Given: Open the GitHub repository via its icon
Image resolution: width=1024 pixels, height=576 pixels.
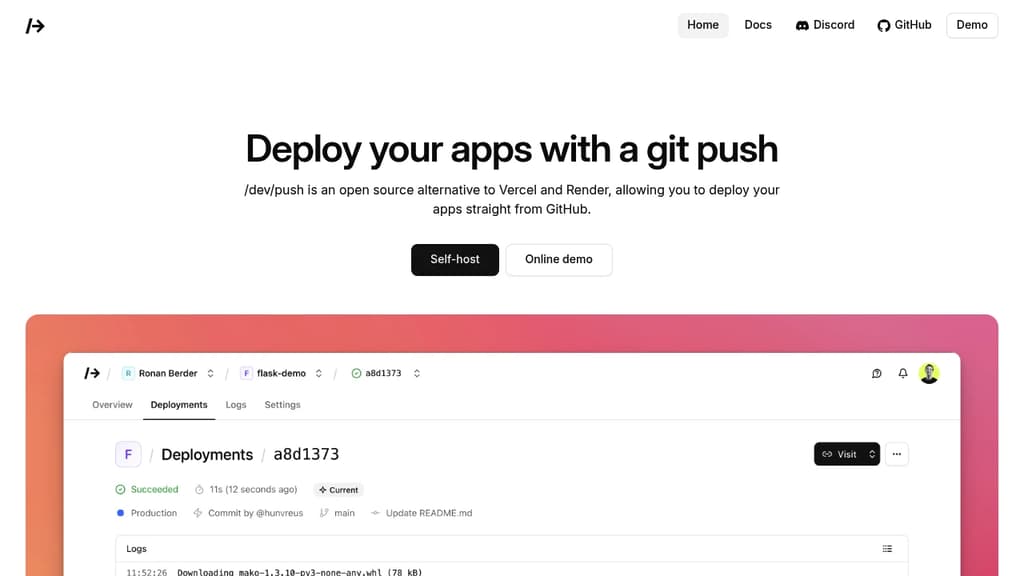Looking at the screenshot, I should pyautogui.click(x=883, y=25).
